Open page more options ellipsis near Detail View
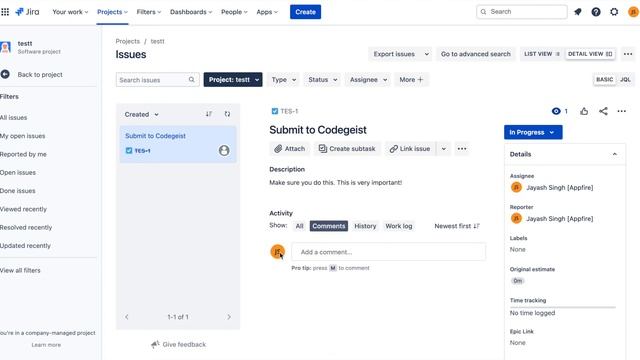 [628, 54]
